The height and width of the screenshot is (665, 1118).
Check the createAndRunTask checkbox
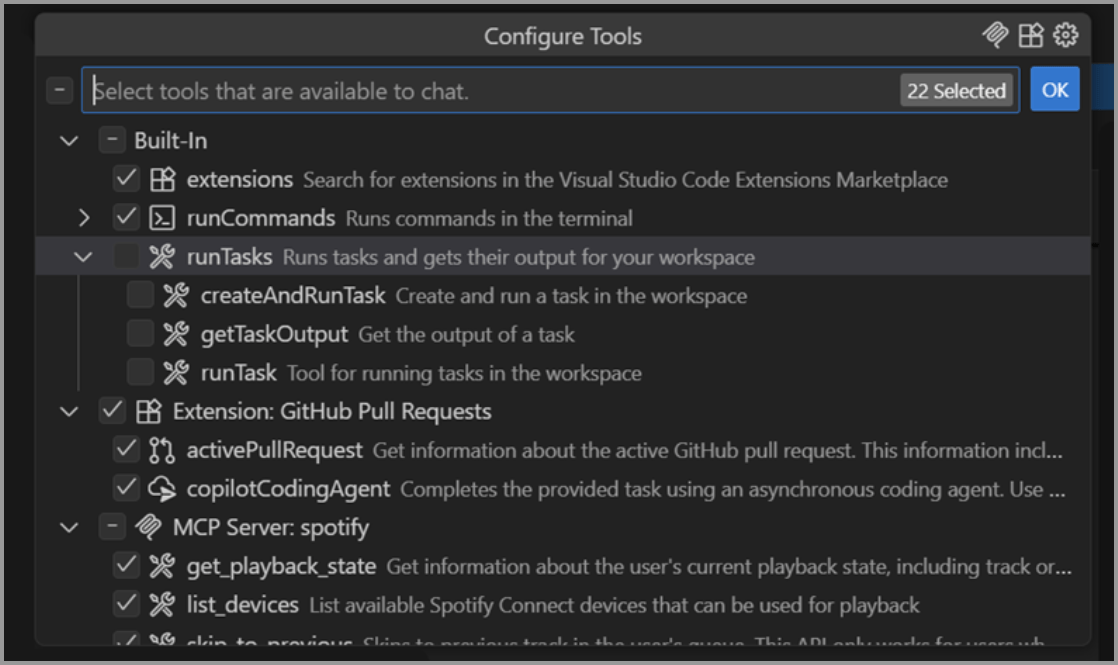[x=140, y=296]
